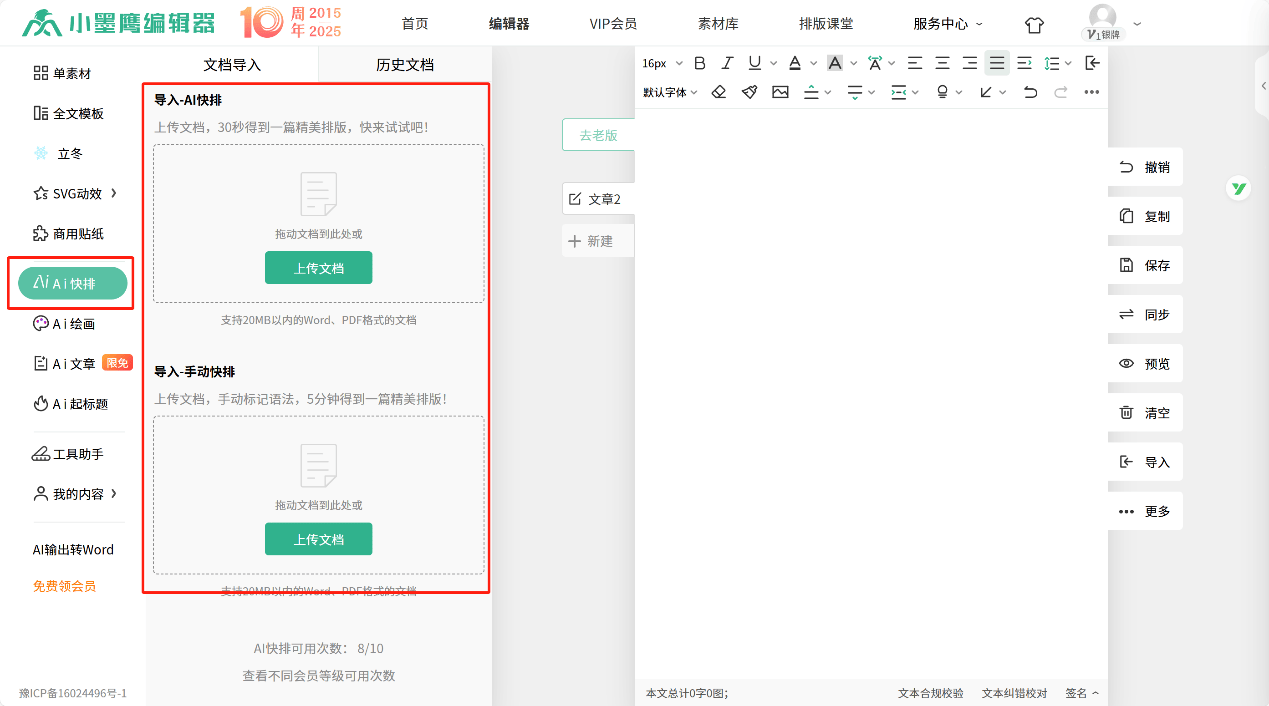The height and width of the screenshot is (706, 1269).
Task: Click the 上传文档 button under 导入-AI快排
Action: point(318,268)
